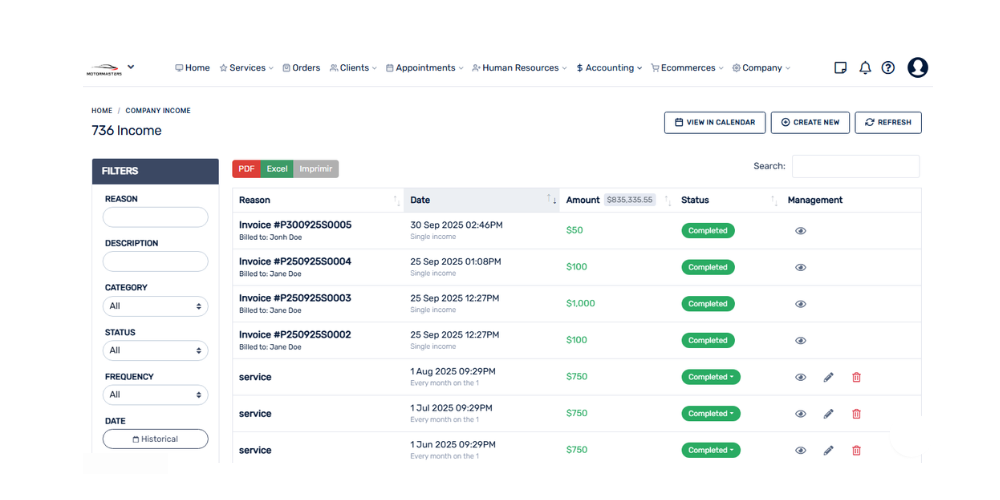Click the Create New button
The width and height of the screenshot is (1000, 500).
pyautogui.click(x=810, y=122)
